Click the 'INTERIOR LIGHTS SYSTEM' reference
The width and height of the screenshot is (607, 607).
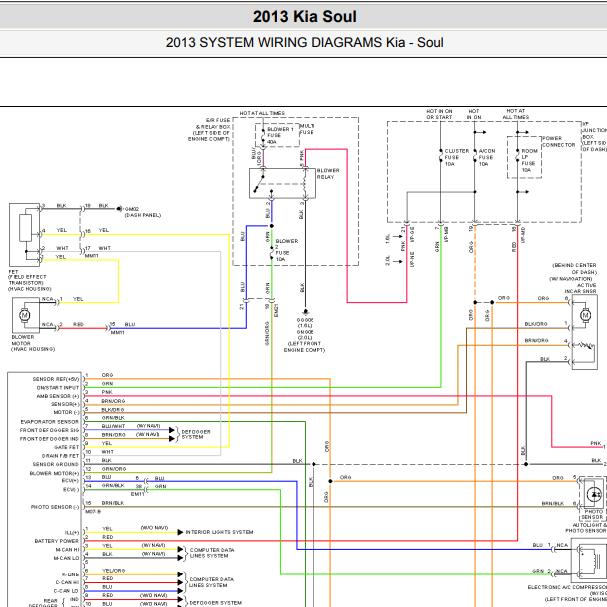coord(219,532)
